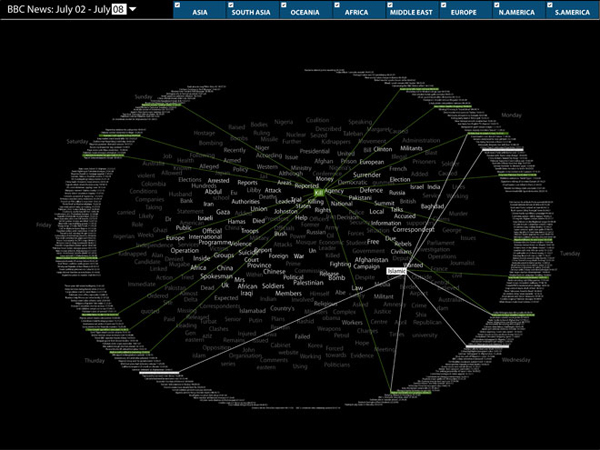The height and width of the screenshot is (450, 600).
Task: Toggle the South Asia checkbox
Action: (230, 5)
